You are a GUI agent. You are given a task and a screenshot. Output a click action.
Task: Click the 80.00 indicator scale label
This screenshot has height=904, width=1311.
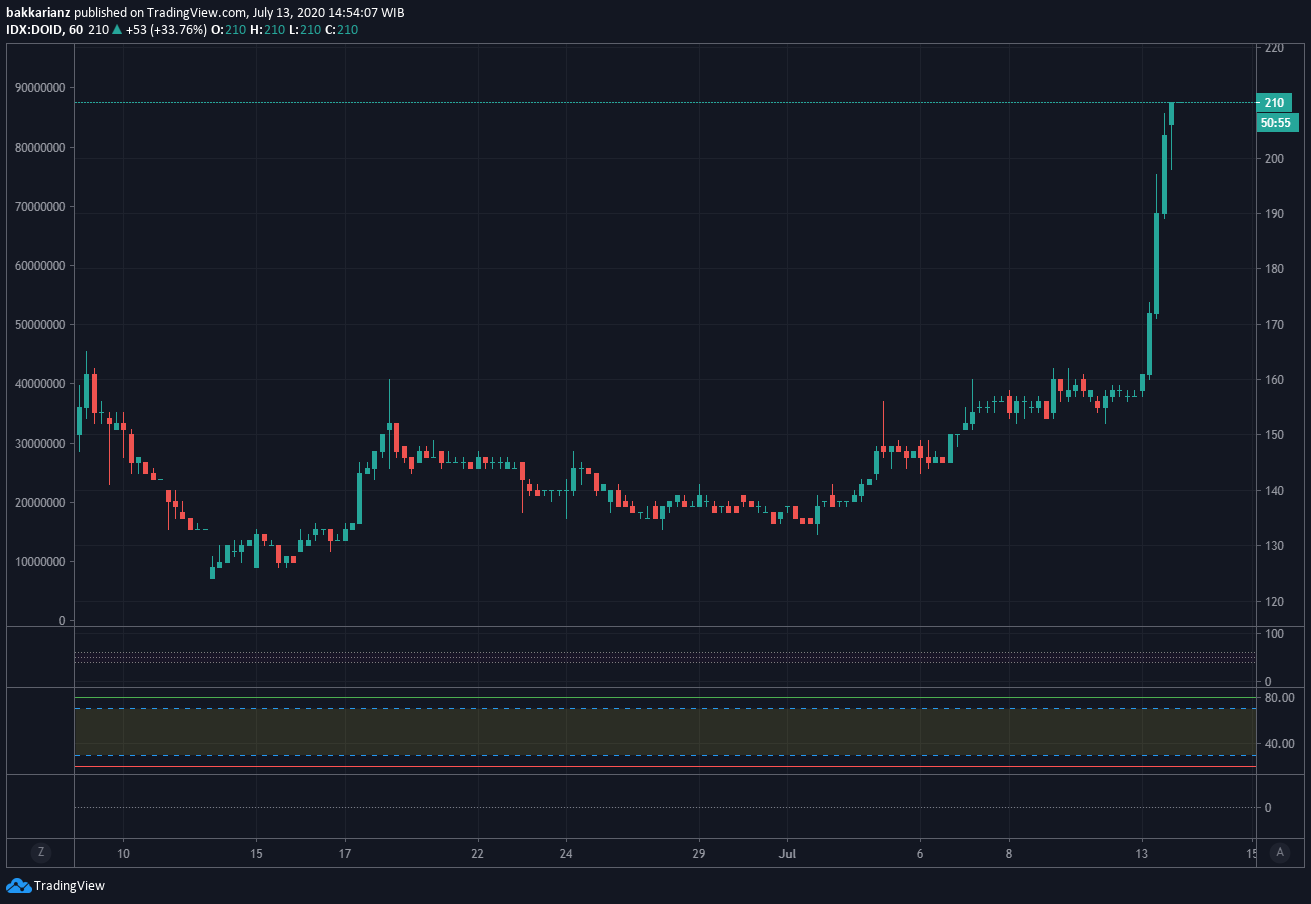click(1279, 697)
